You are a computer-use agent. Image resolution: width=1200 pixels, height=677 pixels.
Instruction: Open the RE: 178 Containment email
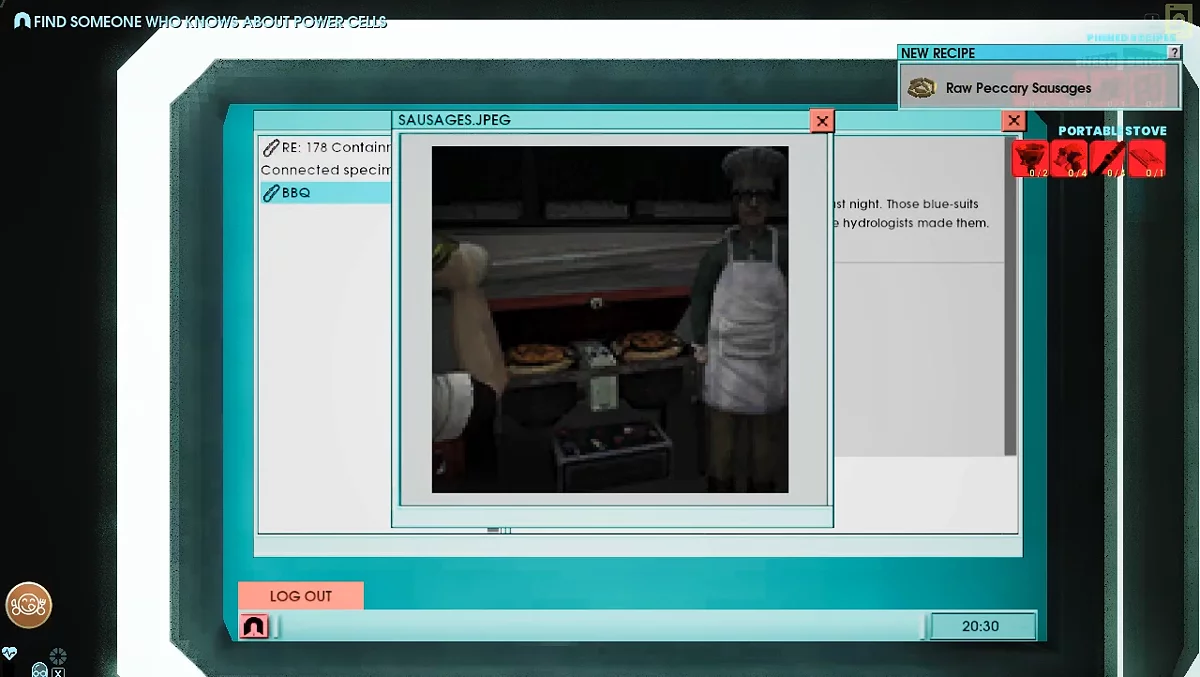[x=325, y=147]
